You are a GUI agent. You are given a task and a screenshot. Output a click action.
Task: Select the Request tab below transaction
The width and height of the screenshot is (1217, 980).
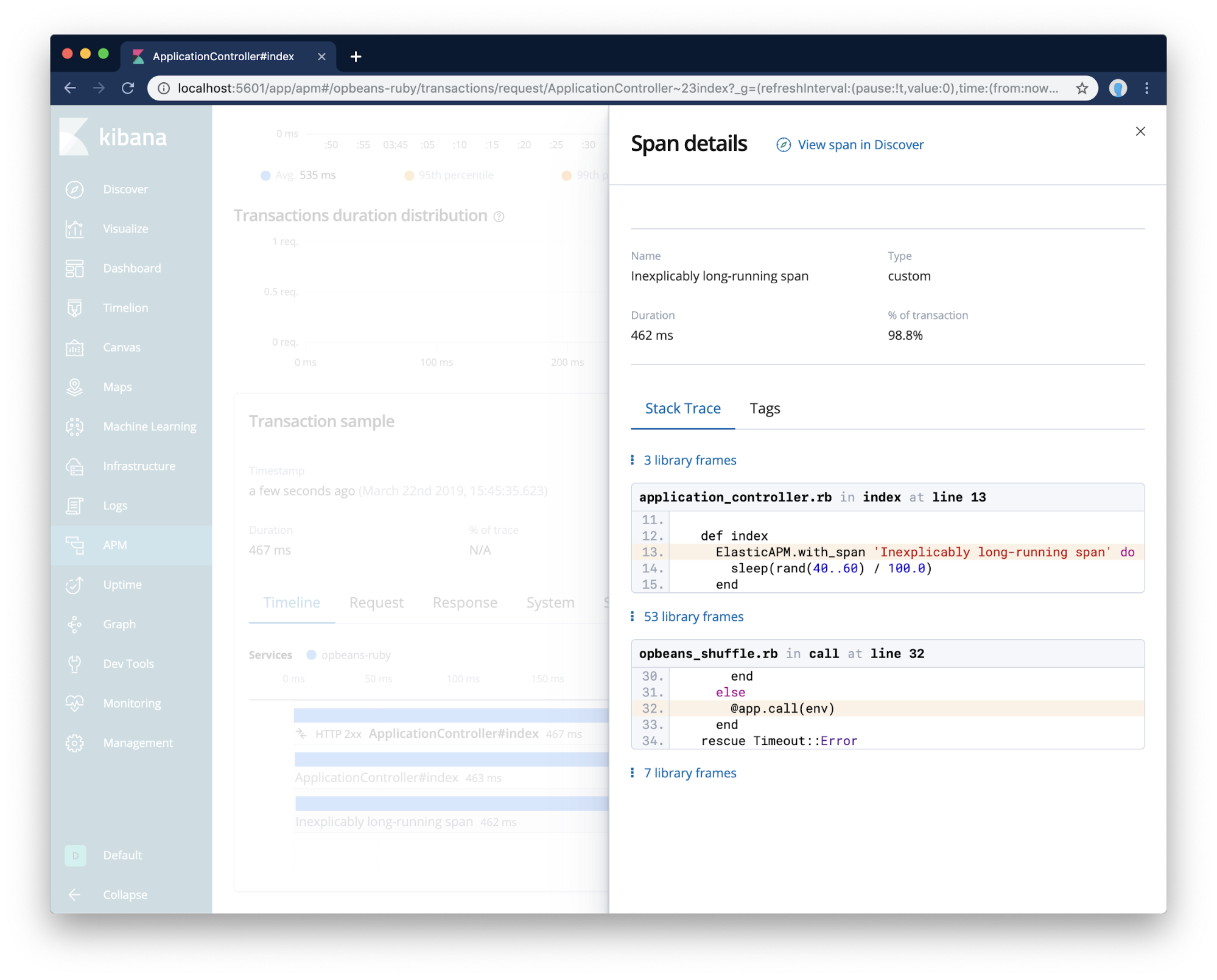(377, 602)
